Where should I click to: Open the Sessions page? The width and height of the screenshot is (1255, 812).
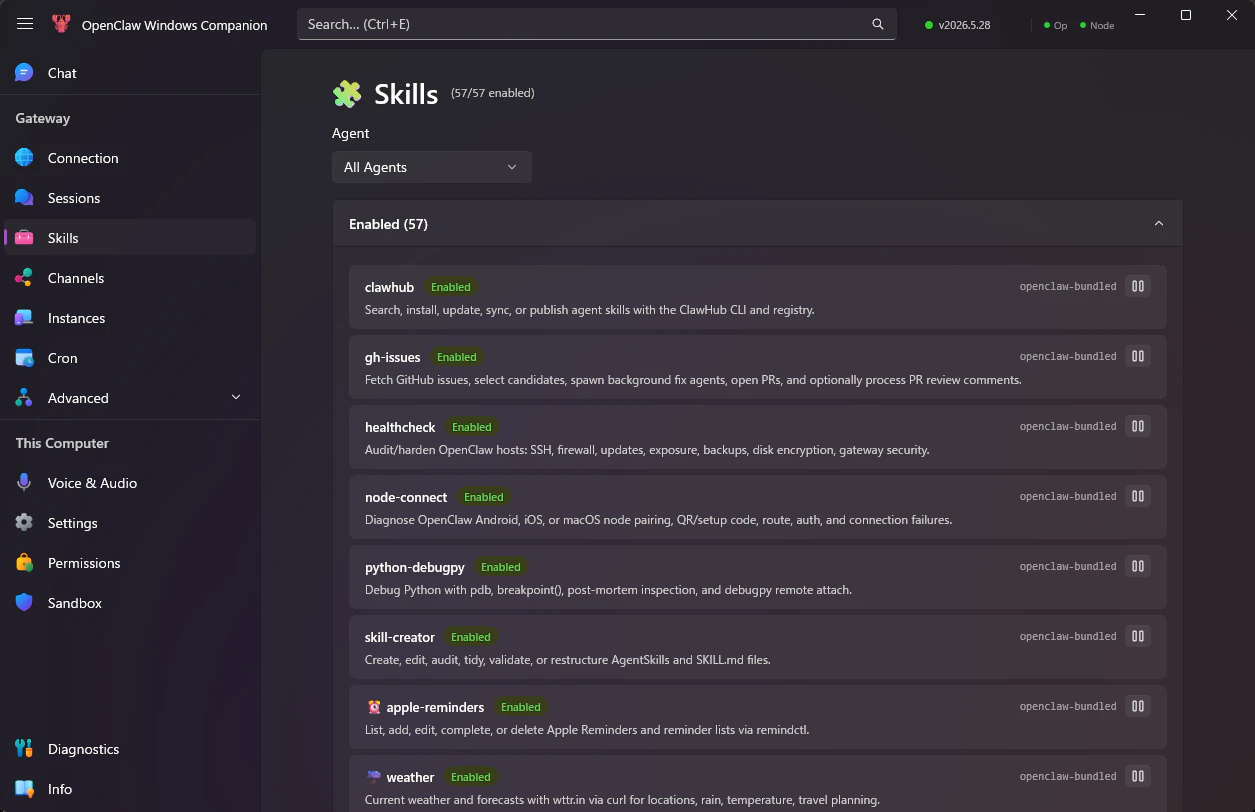point(130,198)
